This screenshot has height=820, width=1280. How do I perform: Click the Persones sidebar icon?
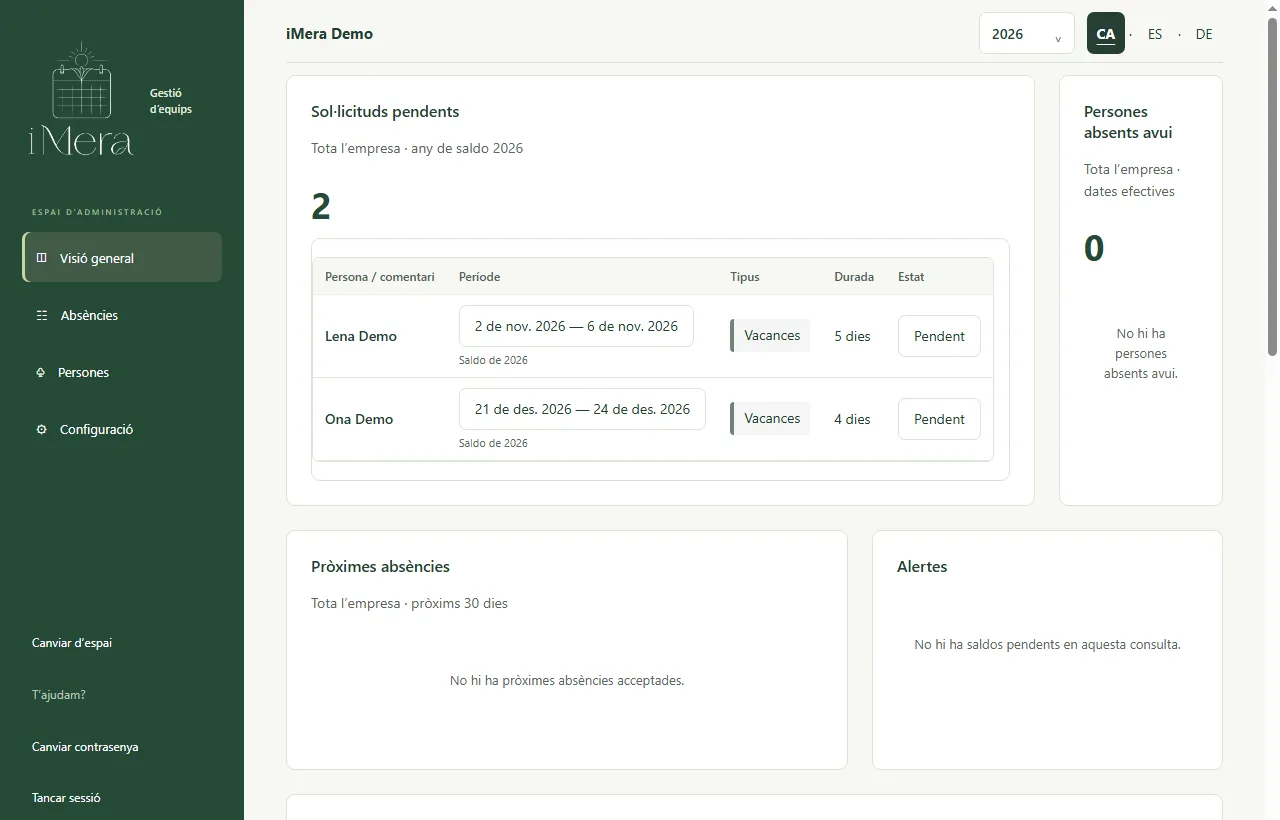(x=41, y=372)
